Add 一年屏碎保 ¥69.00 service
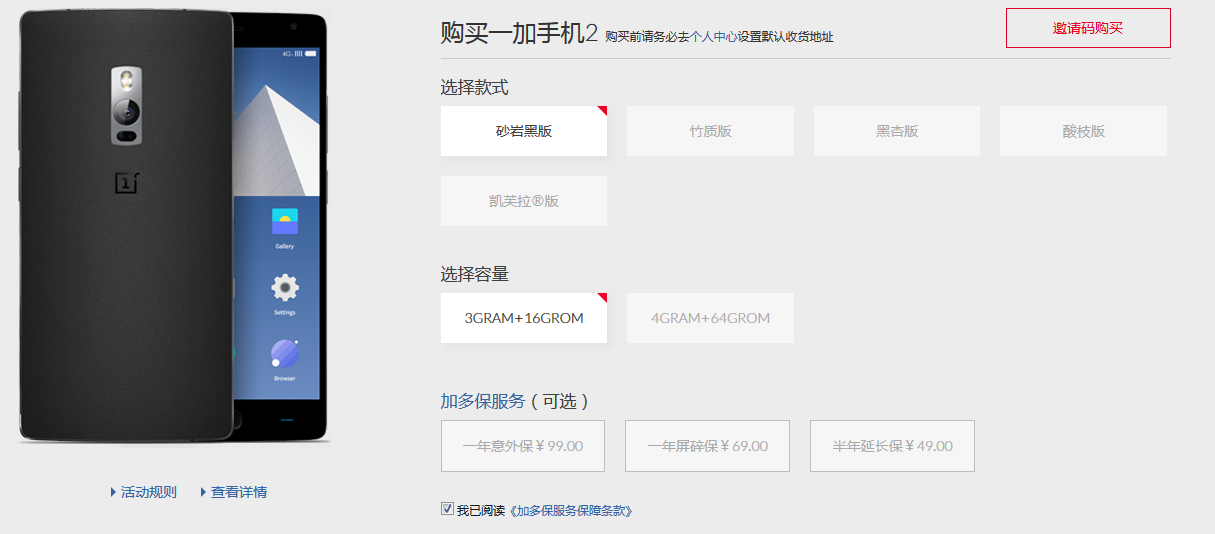The width and height of the screenshot is (1215, 534). tap(707, 446)
